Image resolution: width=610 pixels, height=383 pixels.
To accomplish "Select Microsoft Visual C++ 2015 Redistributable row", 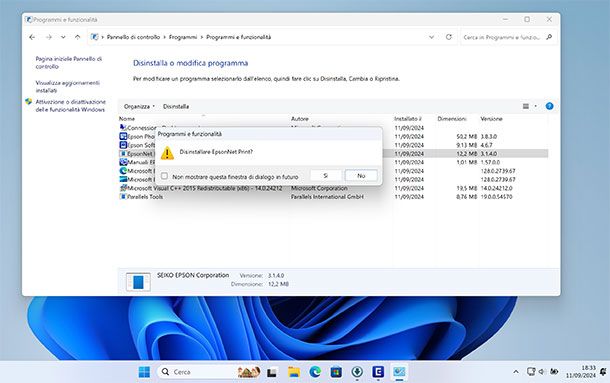I will pos(333,188).
